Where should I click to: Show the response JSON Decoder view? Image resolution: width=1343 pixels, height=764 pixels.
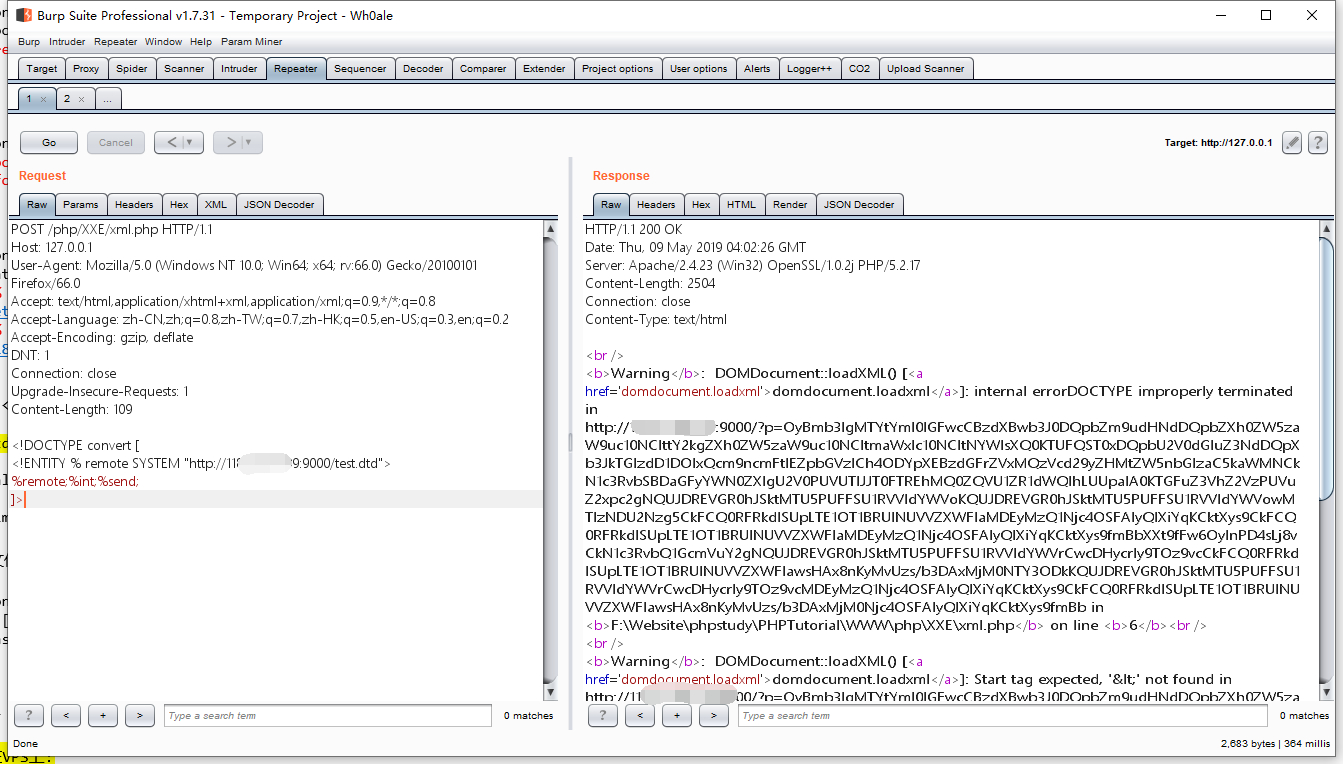(x=859, y=205)
